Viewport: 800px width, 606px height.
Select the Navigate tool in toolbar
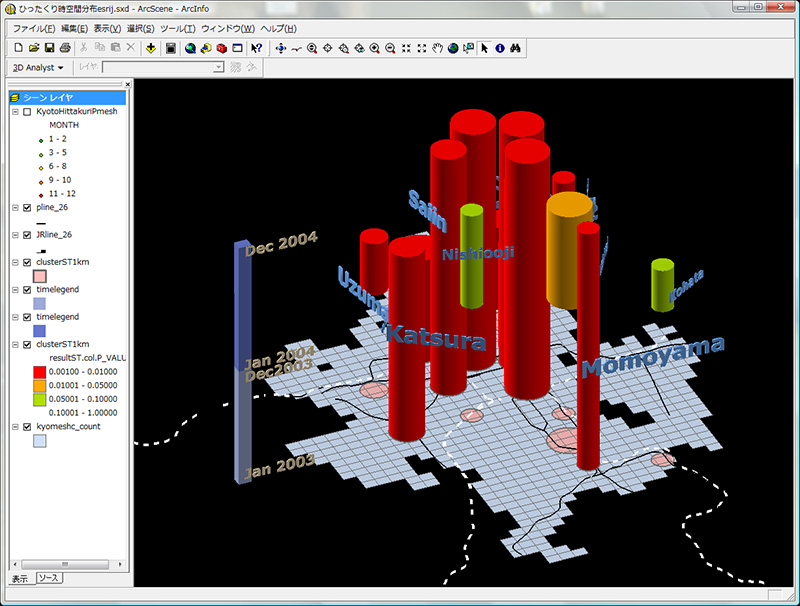pyautogui.click(x=280, y=47)
